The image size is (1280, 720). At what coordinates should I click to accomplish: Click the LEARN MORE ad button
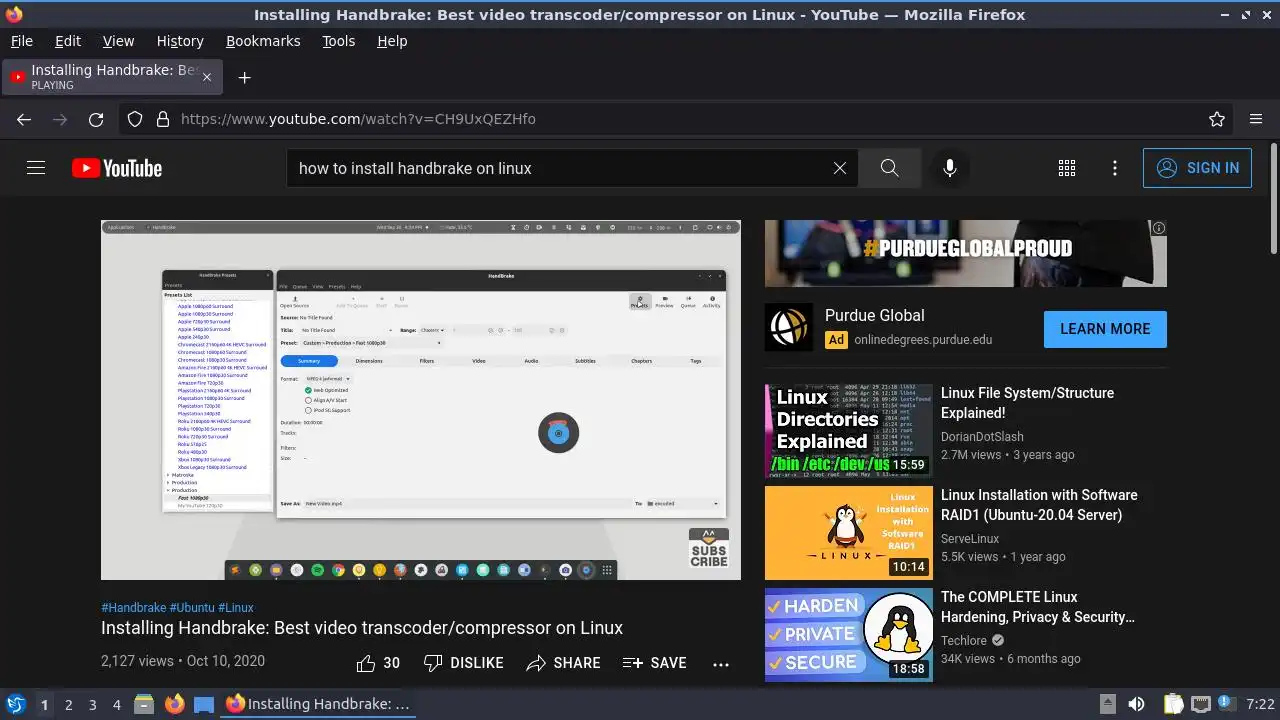coord(1105,329)
